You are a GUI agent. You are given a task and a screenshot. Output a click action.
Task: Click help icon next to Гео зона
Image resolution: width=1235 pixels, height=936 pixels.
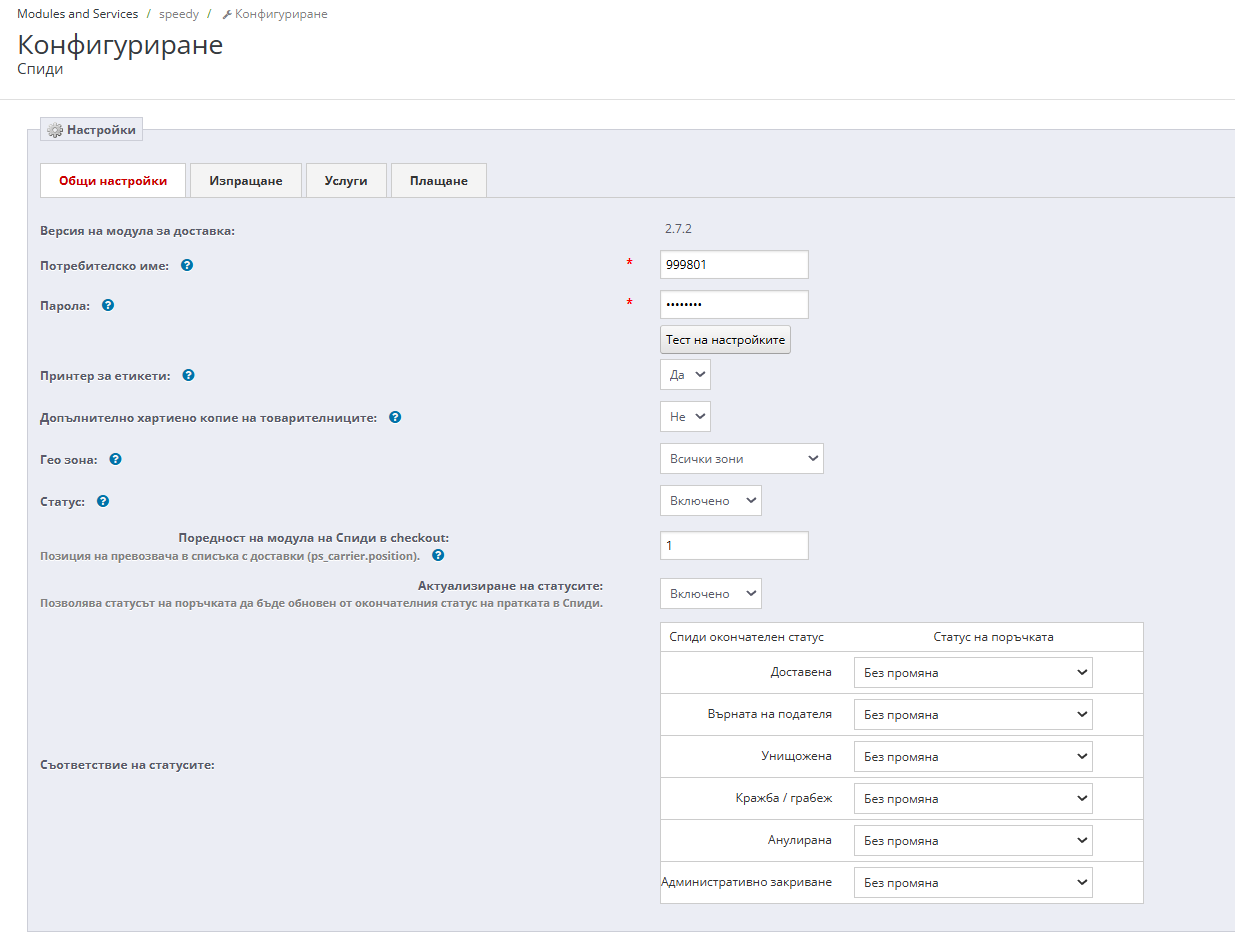click(x=115, y=459)
